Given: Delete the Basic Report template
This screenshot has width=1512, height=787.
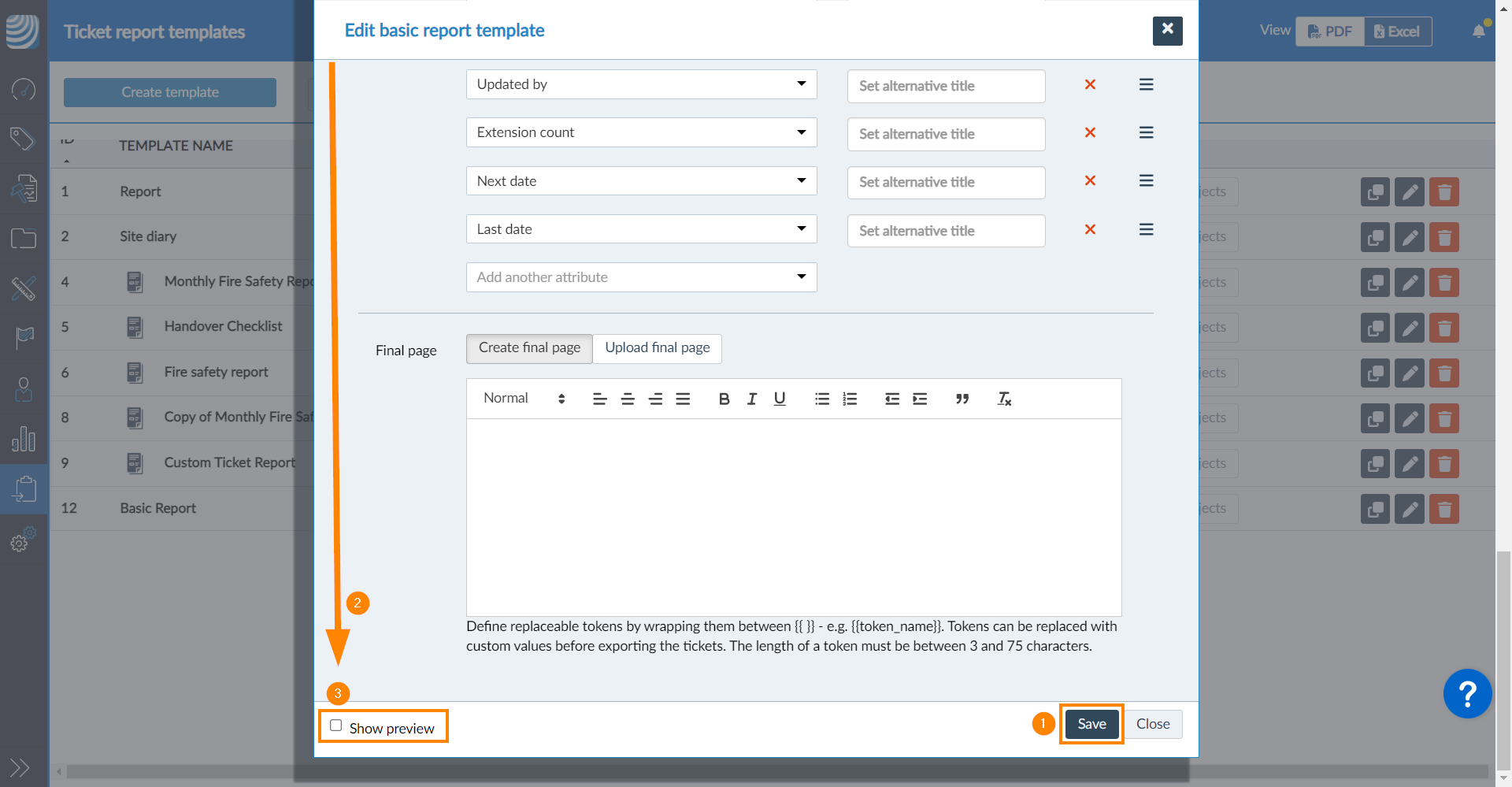Looking at the screenshot, I should point(1443,509).
